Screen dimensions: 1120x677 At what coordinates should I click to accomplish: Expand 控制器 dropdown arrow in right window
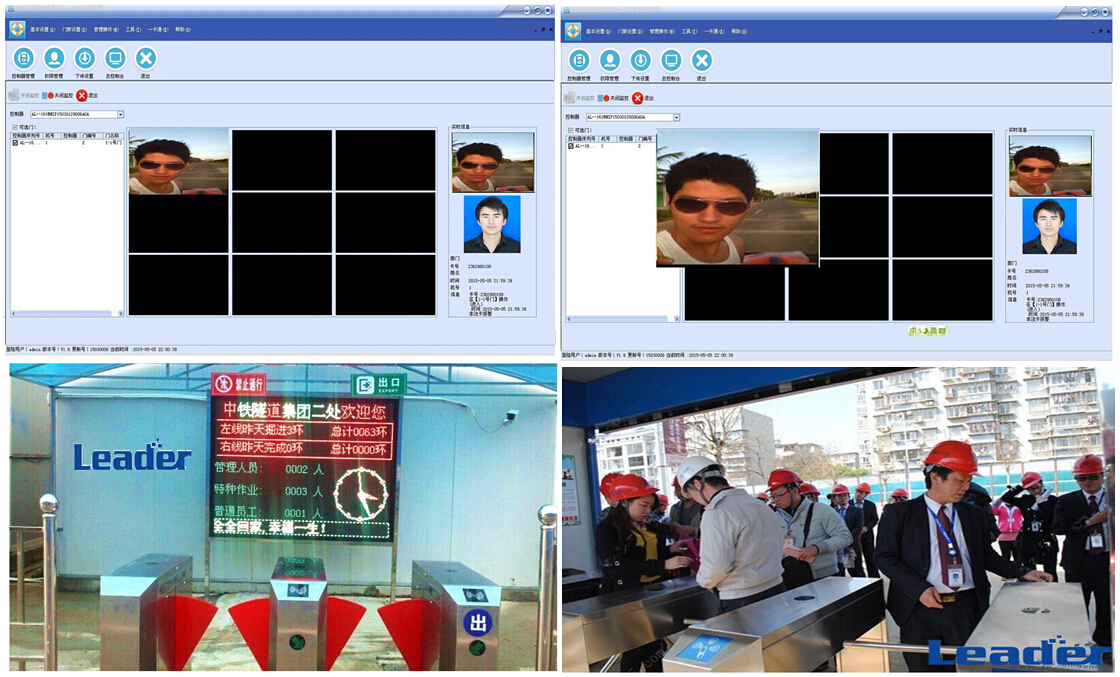pos(676,118)
